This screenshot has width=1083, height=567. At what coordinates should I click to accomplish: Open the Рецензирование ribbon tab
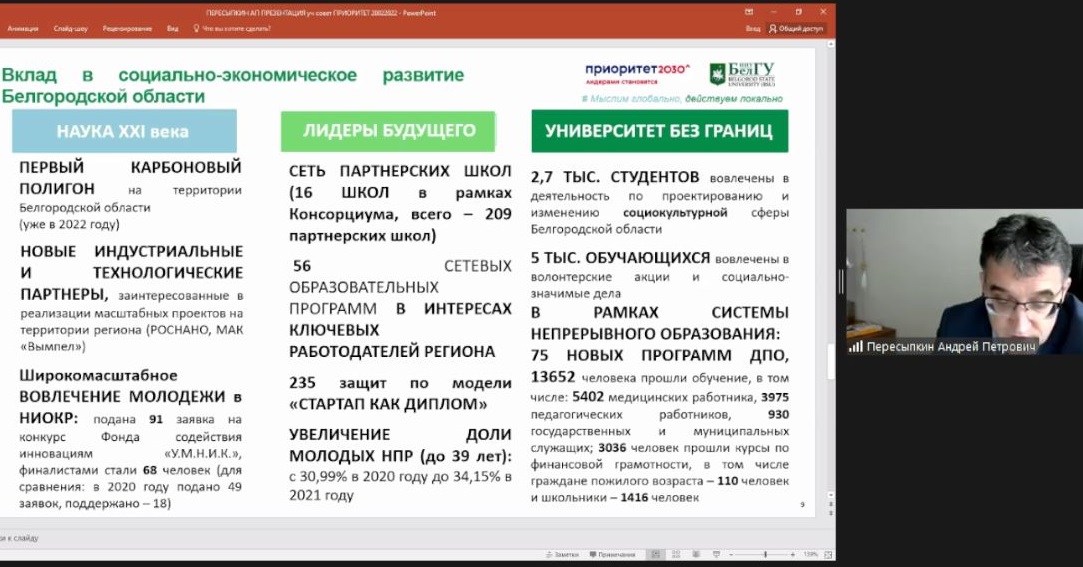tap(127, 29)
